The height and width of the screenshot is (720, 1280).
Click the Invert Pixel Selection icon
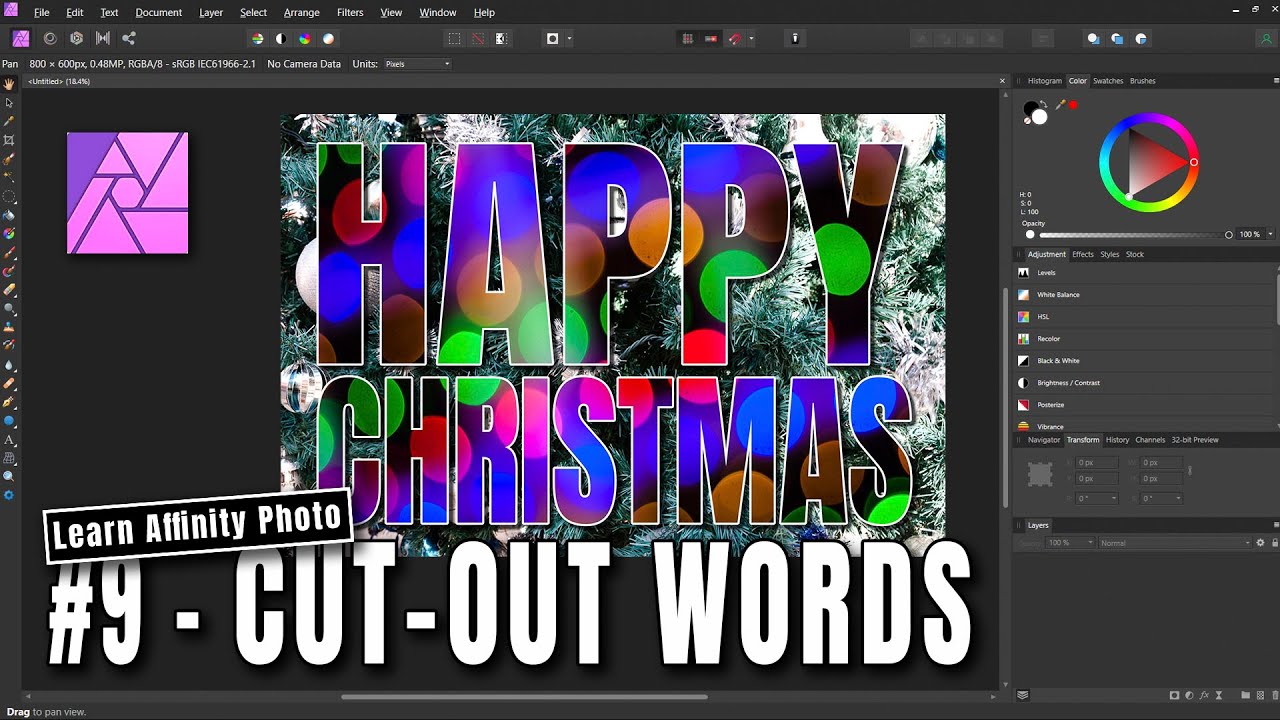point(502,39)
